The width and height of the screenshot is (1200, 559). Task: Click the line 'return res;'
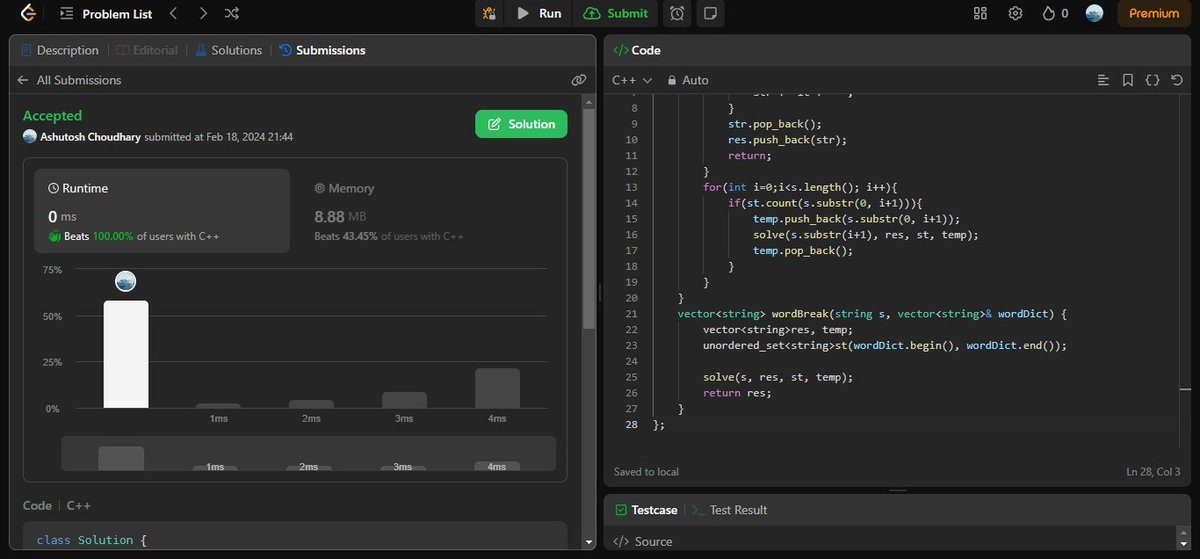(x=737, y=393)
